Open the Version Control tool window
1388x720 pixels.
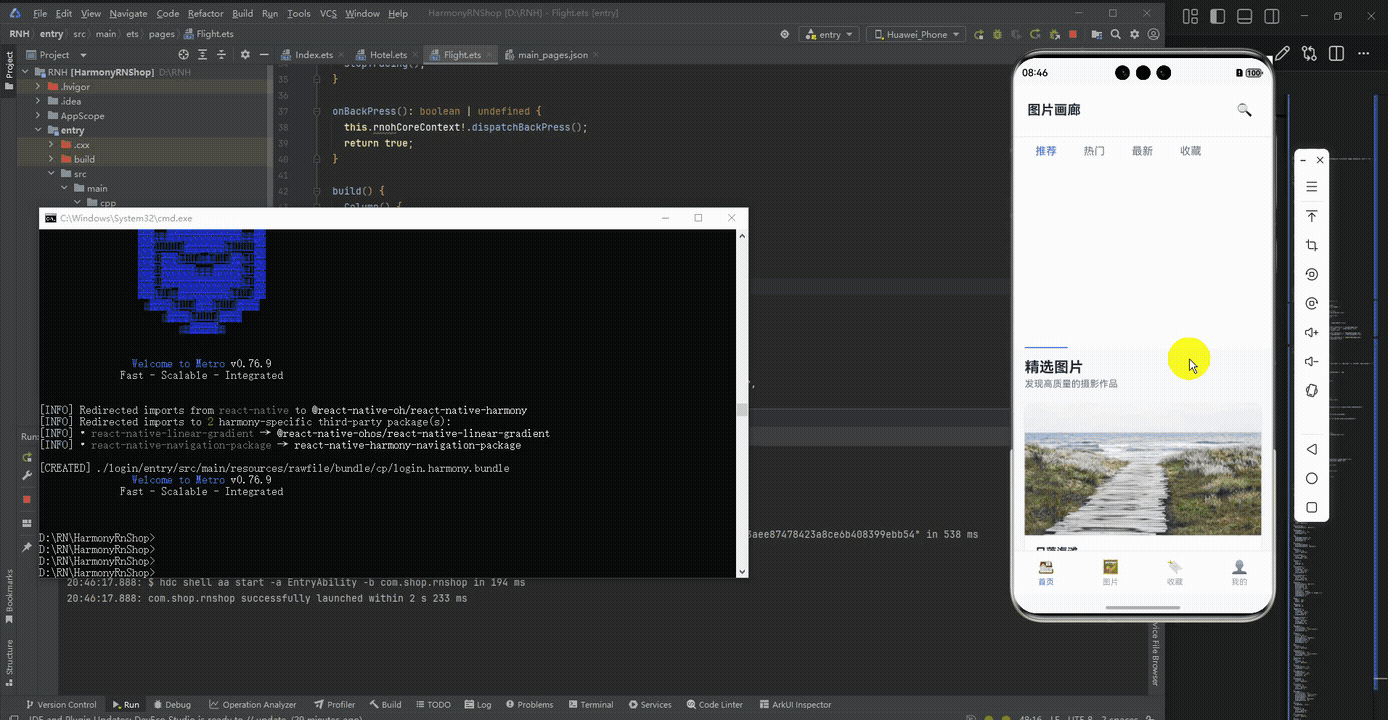[x=61, y=704]
